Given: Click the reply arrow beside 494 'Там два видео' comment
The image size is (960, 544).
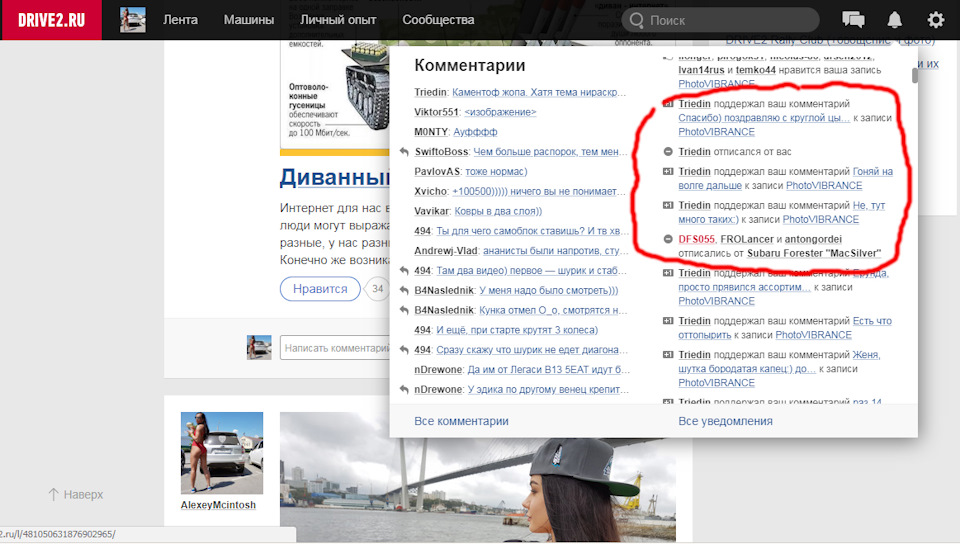Looking at the screenshot, I should pos(403,270).
